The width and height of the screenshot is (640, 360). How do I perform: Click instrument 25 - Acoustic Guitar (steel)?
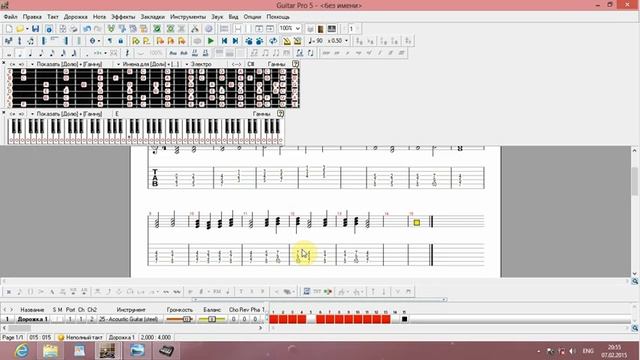(129, 319)
